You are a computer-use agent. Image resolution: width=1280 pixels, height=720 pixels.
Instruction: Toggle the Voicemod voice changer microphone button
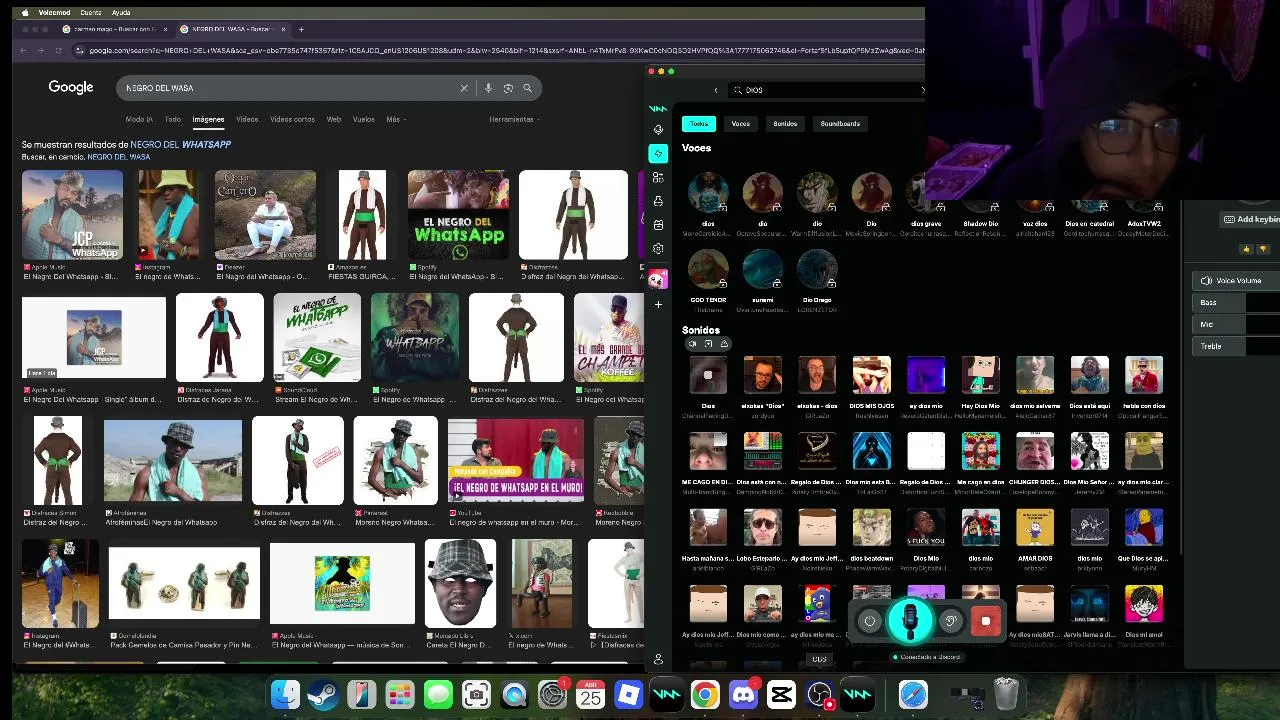[909, 621]
